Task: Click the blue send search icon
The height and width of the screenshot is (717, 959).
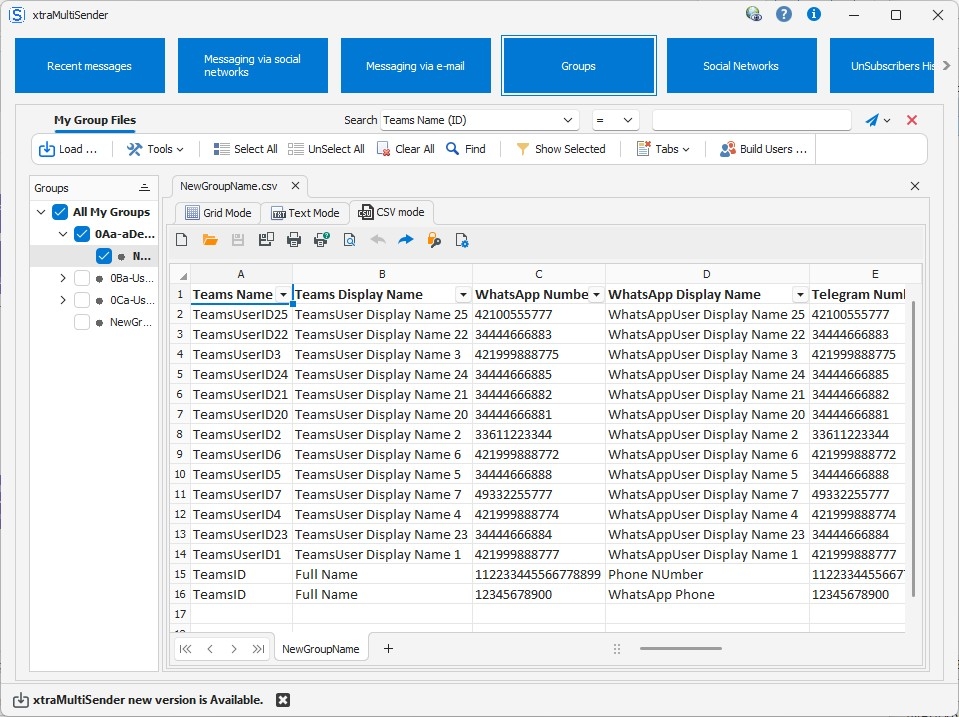Action: coord(872,121)
